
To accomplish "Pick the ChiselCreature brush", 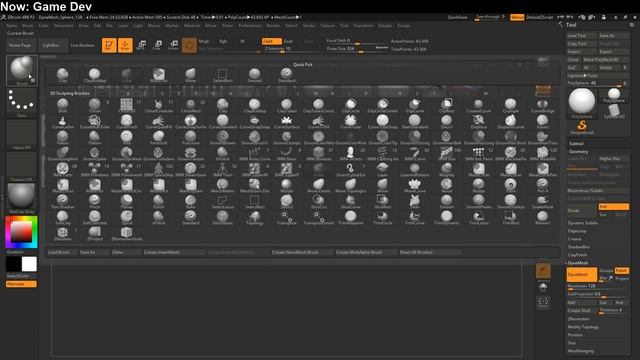I will (158, 105).
